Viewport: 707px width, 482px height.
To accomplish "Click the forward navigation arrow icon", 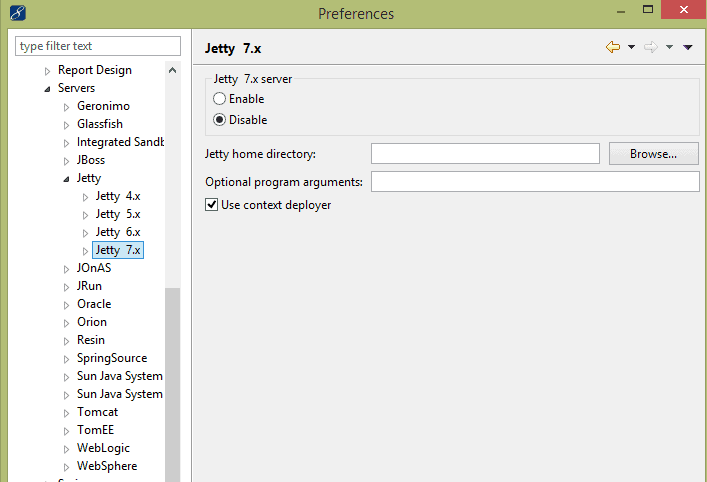I will tap(650, 48).
